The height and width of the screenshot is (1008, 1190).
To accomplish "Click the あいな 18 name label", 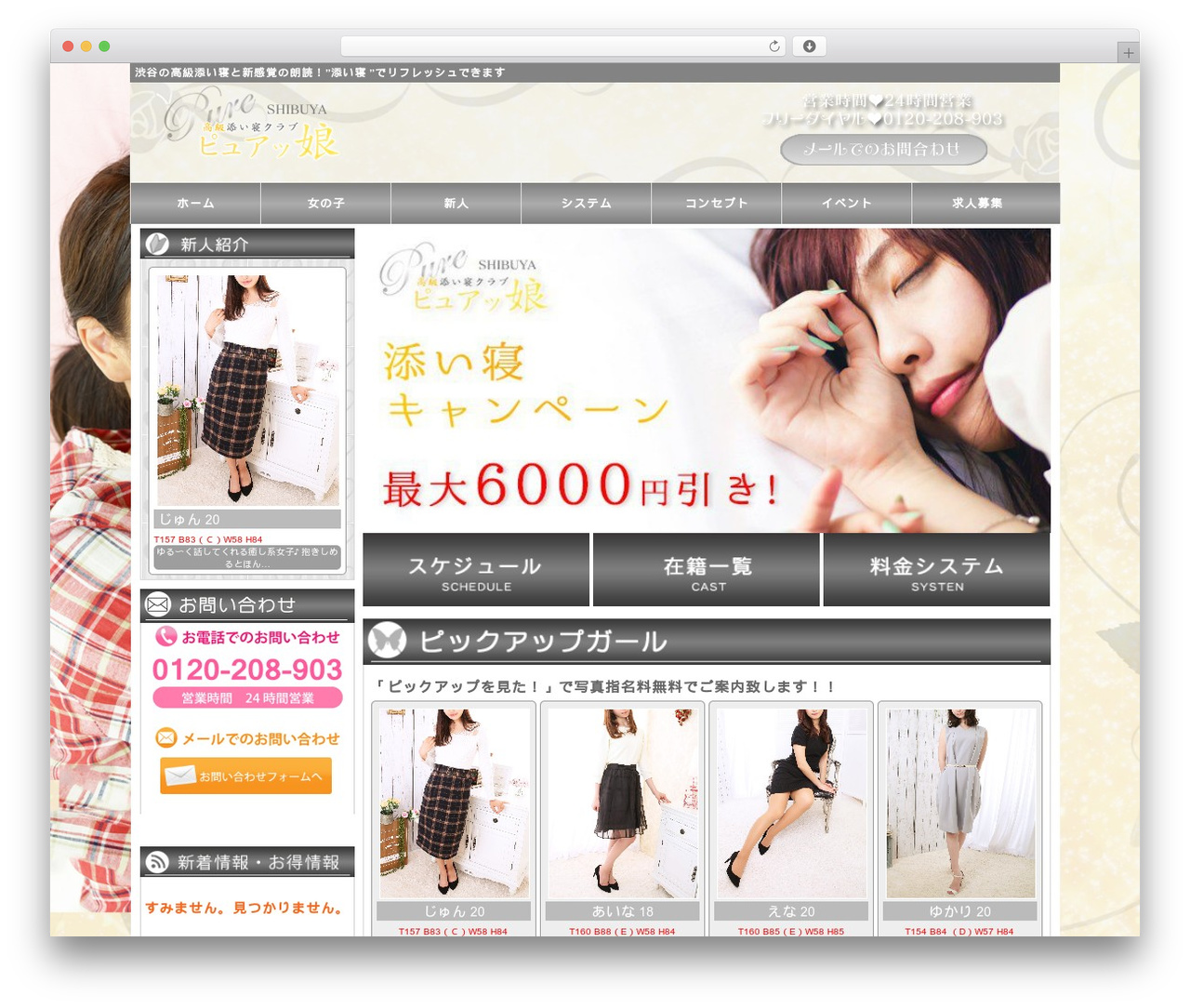I will pyautogui.click(x=622, y=911).
